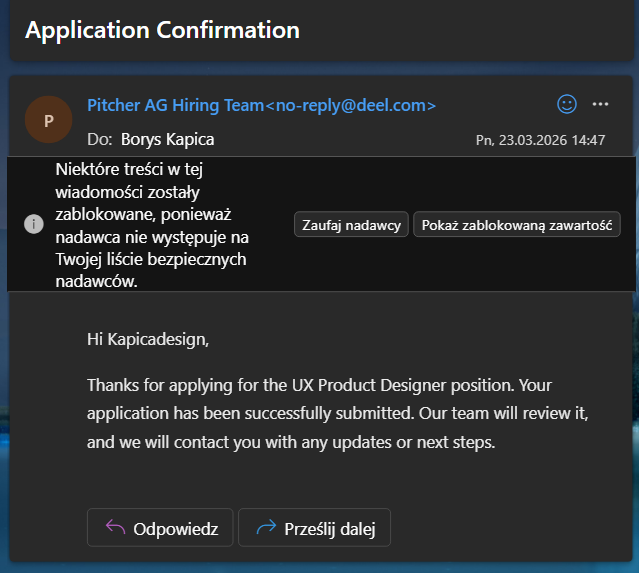The image size is (639, 573).
Task: Select recipient Borys Kapica
Action: tap(167, 139)
